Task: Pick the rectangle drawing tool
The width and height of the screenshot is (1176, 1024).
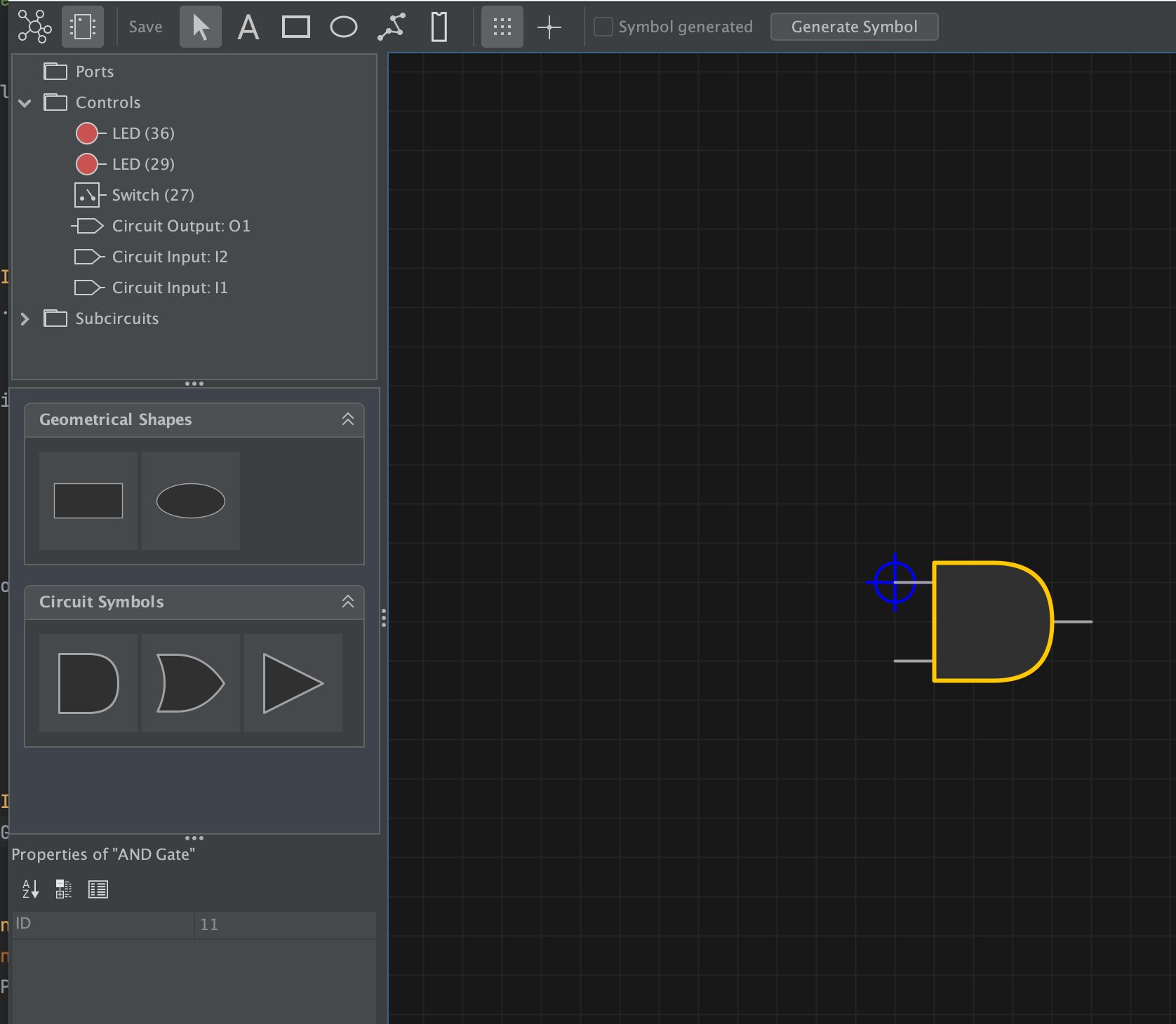Action: tap(296, 27)
